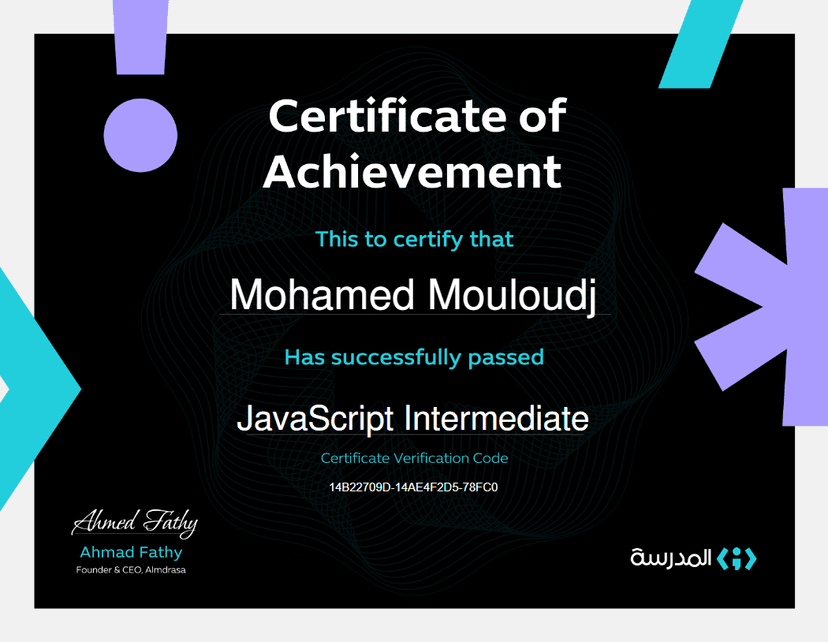Click the underline beneath Mohamed Mouloudj

tap(413, 315)
